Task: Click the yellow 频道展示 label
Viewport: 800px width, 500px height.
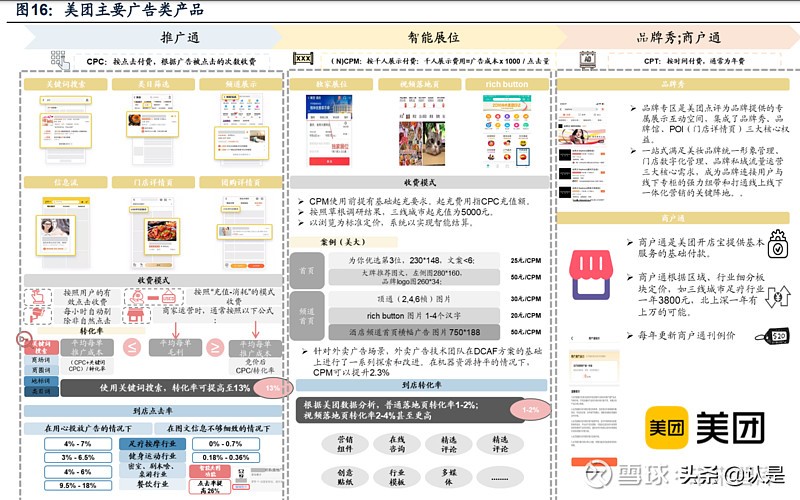Action: 241,84
